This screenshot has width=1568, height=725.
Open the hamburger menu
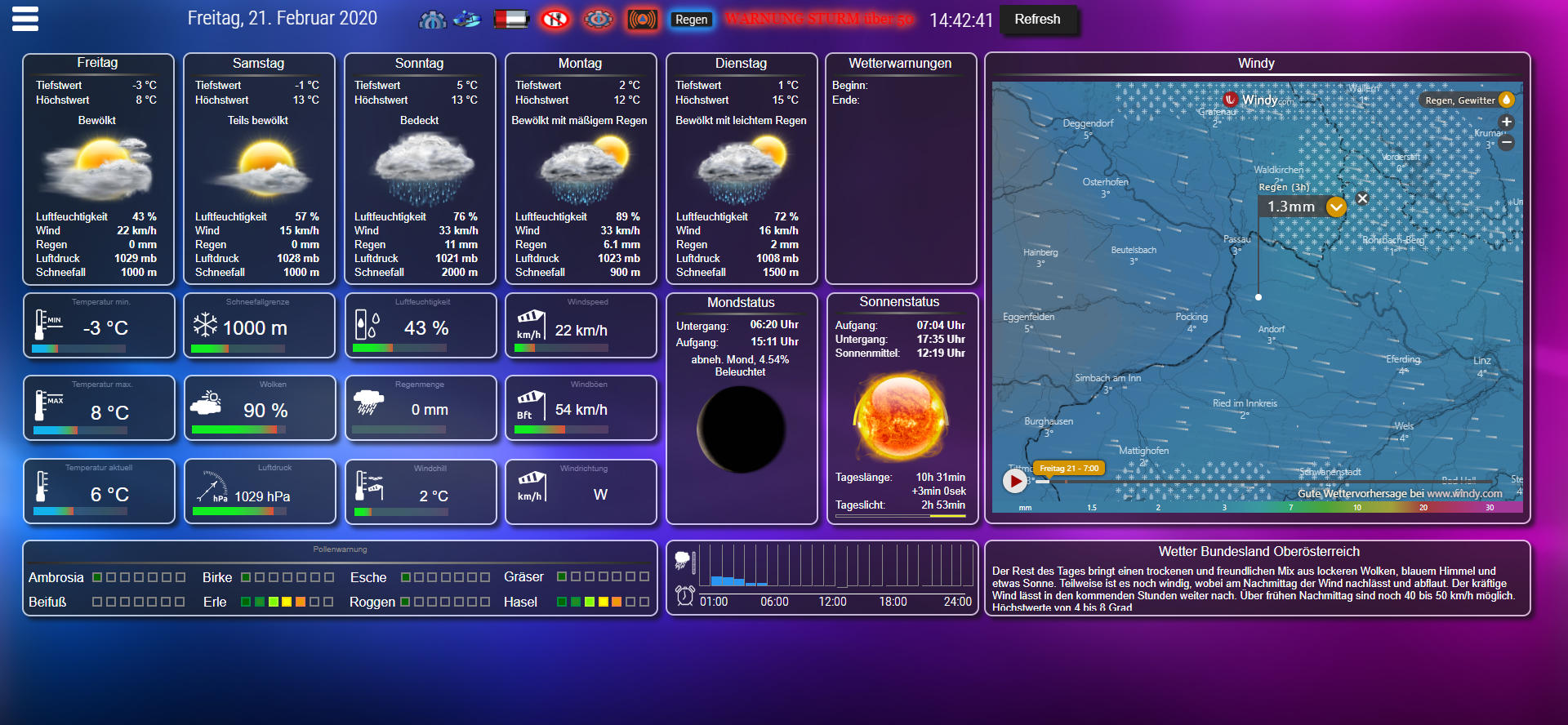click(25, 19)
